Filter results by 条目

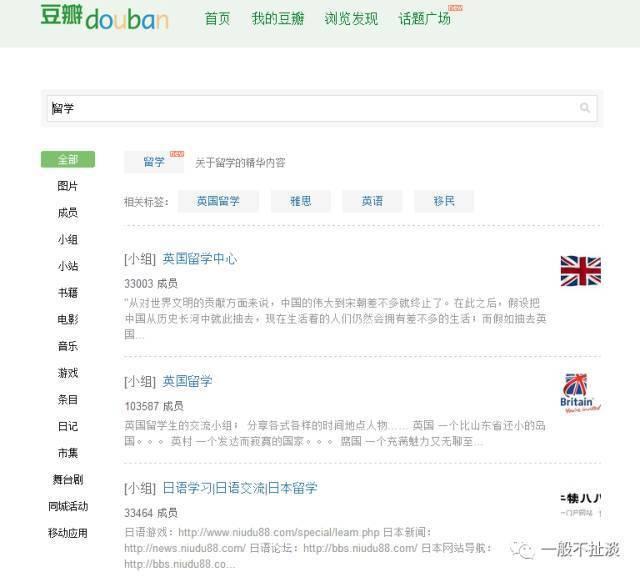coord(68,399)
